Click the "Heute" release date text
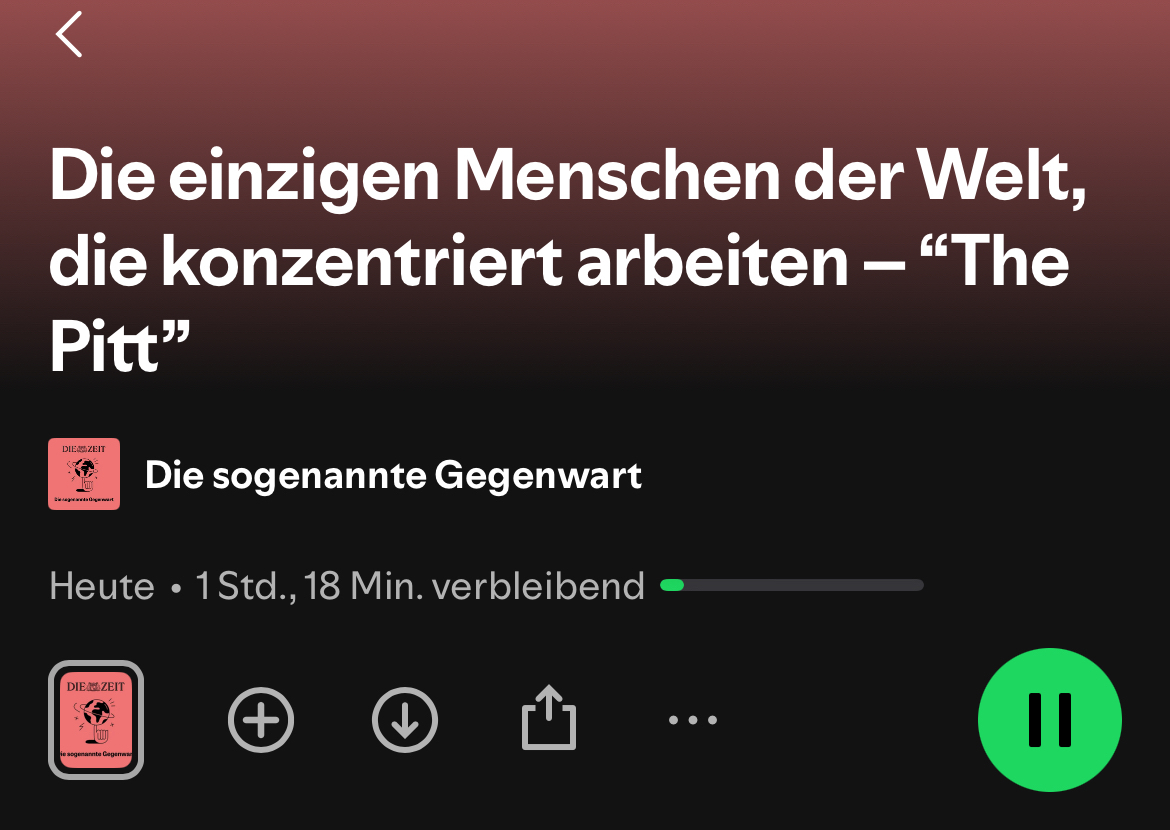The image size is (1170, 830). tap(101, 586)
